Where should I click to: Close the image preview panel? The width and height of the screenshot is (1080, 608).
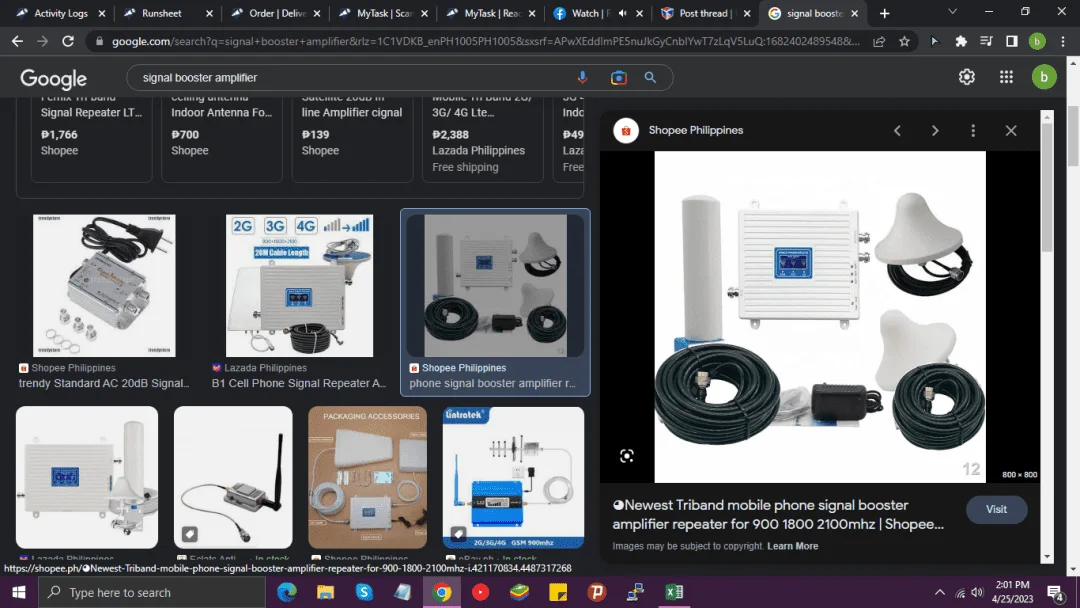click(x=1010, y=130)
